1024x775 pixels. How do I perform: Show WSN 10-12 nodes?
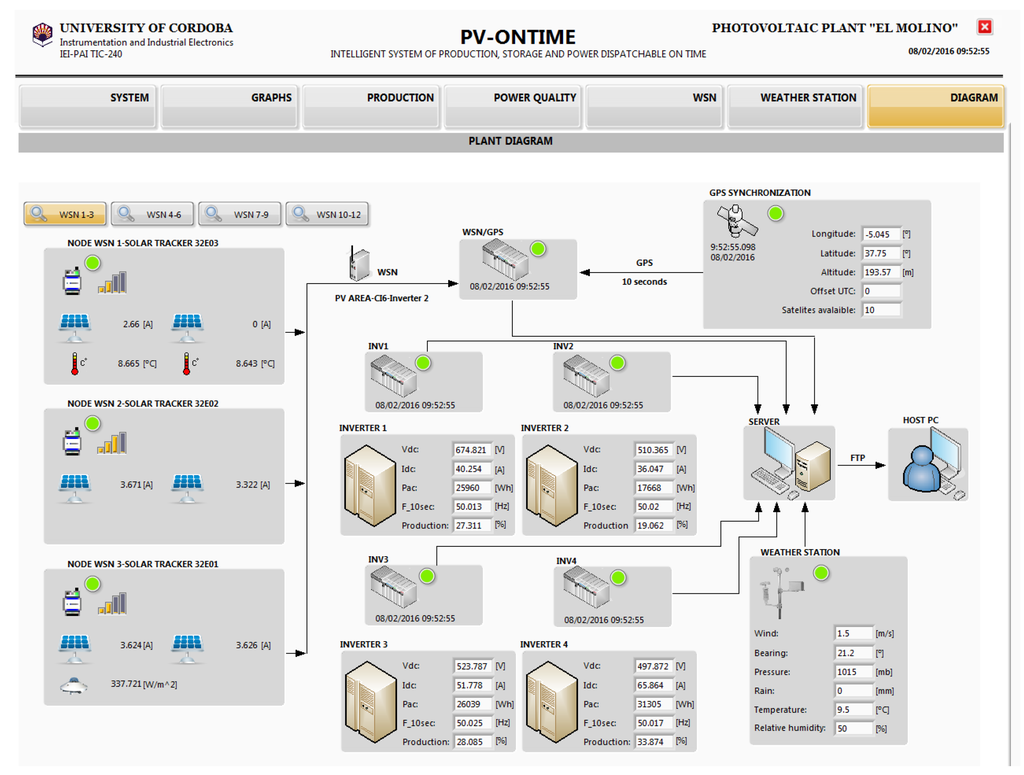click(327, 214)
